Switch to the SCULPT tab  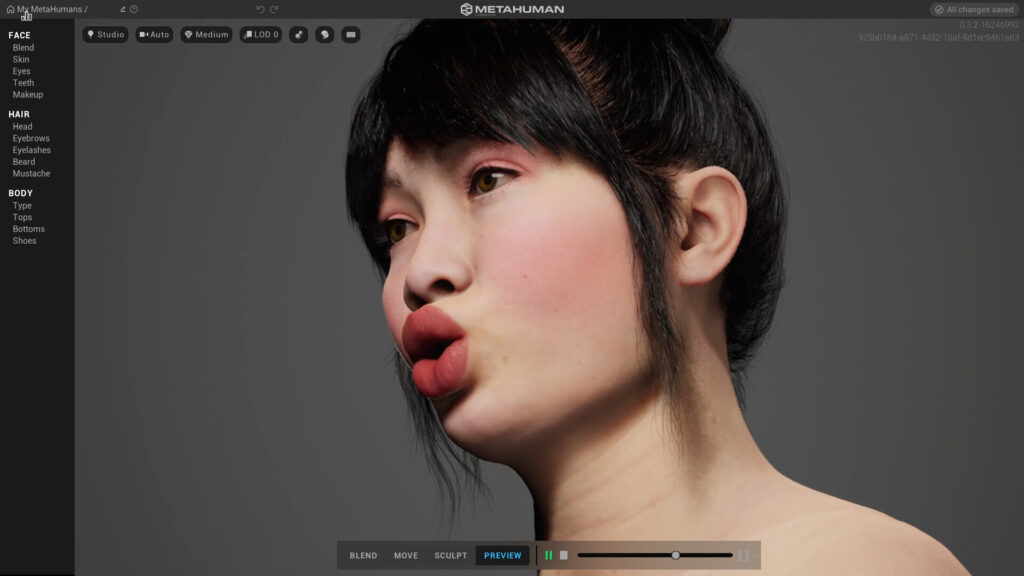450,554
